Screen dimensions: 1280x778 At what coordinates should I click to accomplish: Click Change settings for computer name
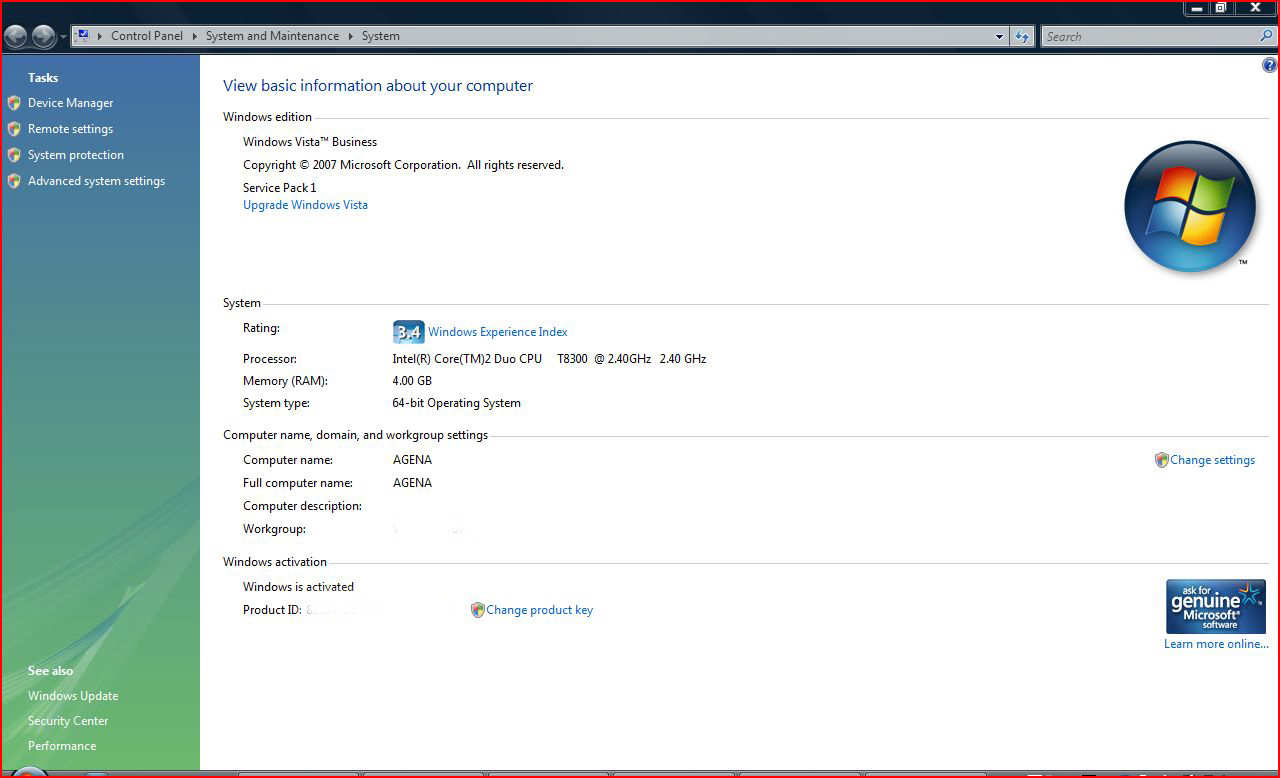[1212, 460]
